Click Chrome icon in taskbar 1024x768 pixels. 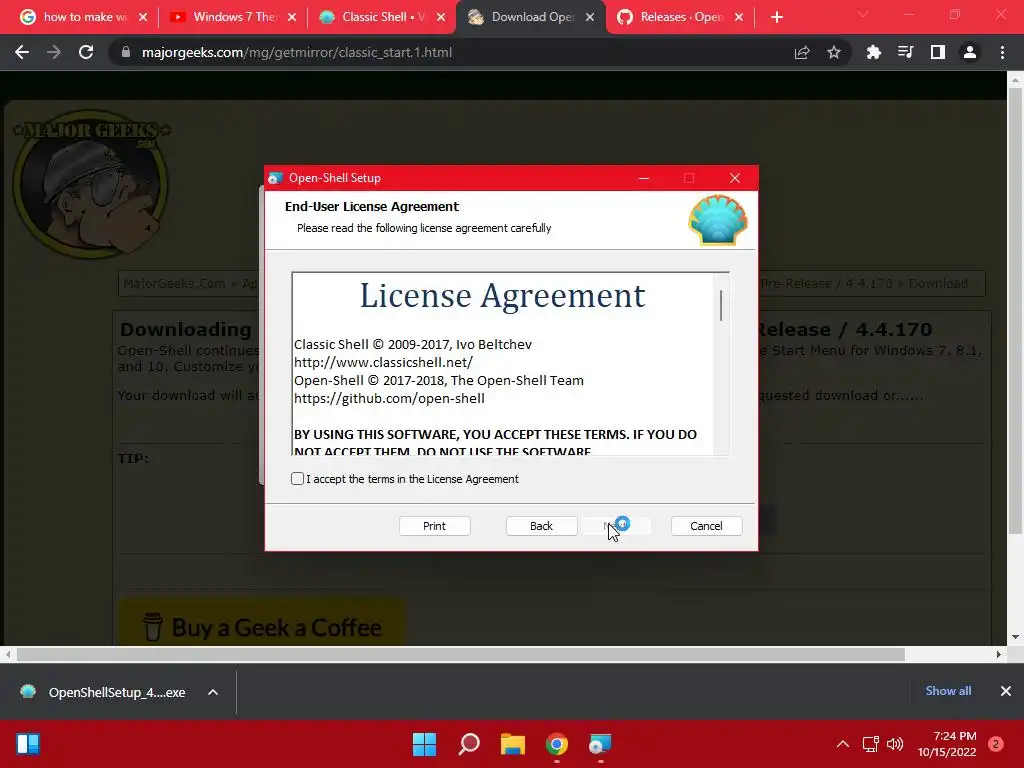tap(556, 744)
